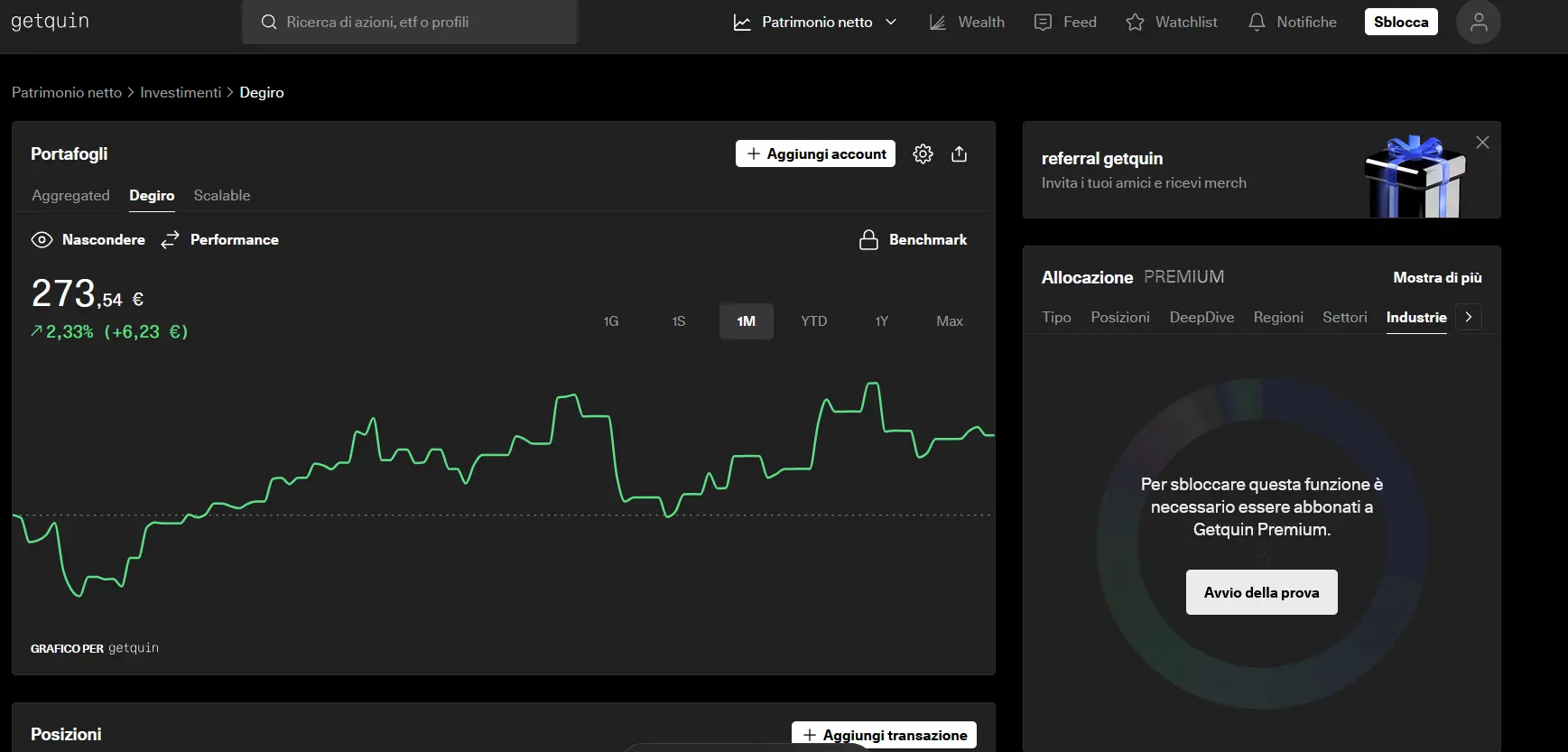Viewport: 1568px width, 752px height.
Task: Select the Regioni allocation tab
Action: (1278, 317)
